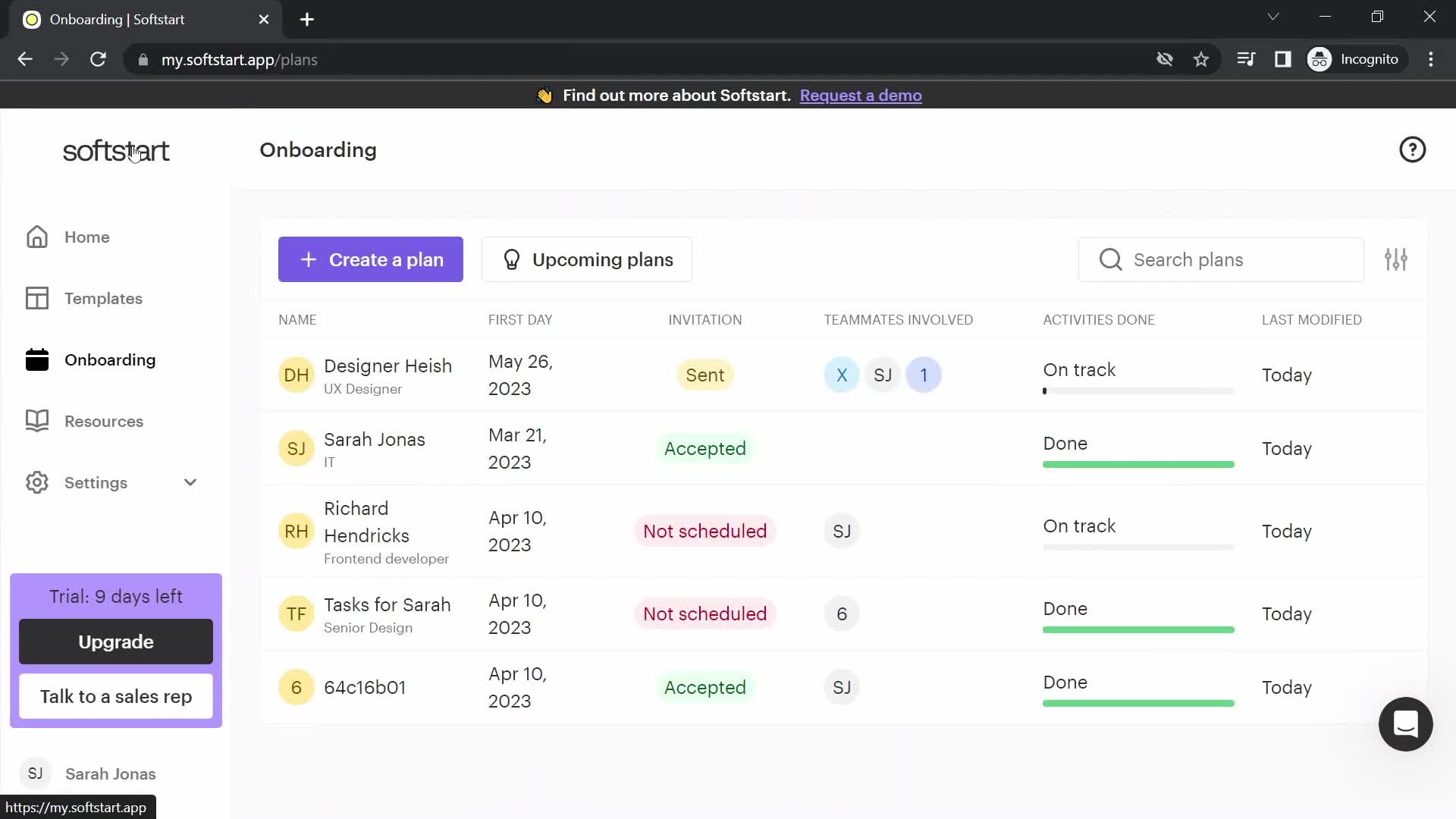Screen dimensions: 1456x819
Task: Select the Onboarding menu item
Action: tap(110, 359)
